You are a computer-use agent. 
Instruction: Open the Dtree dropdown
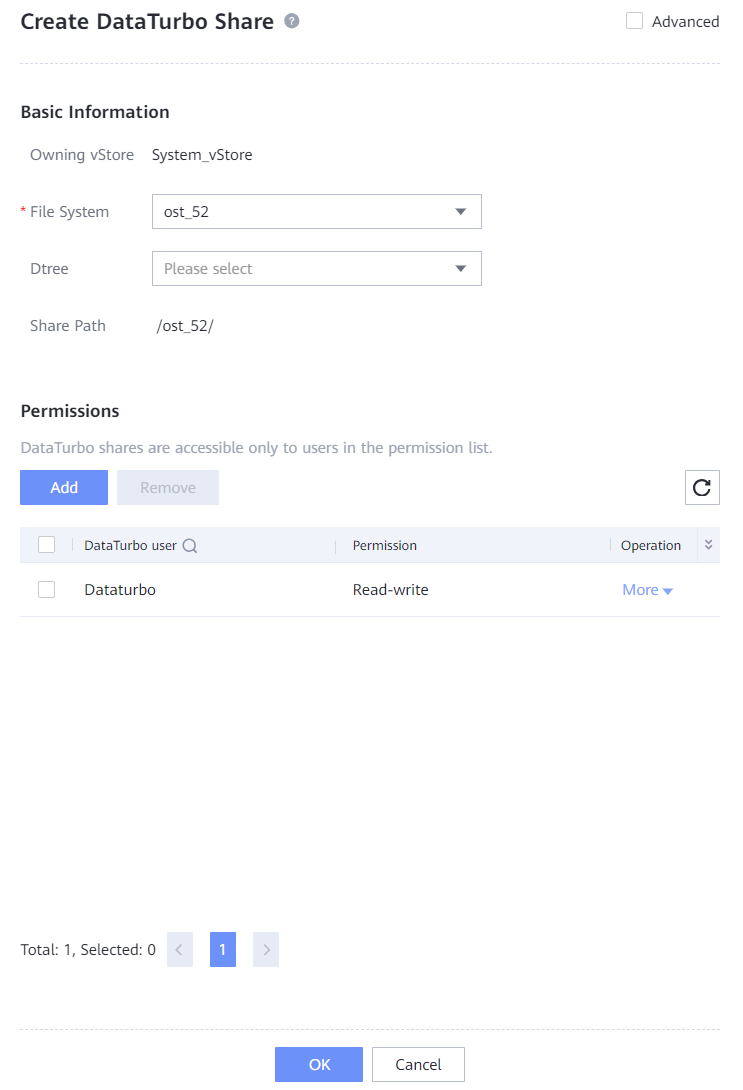tap(316, 269)
